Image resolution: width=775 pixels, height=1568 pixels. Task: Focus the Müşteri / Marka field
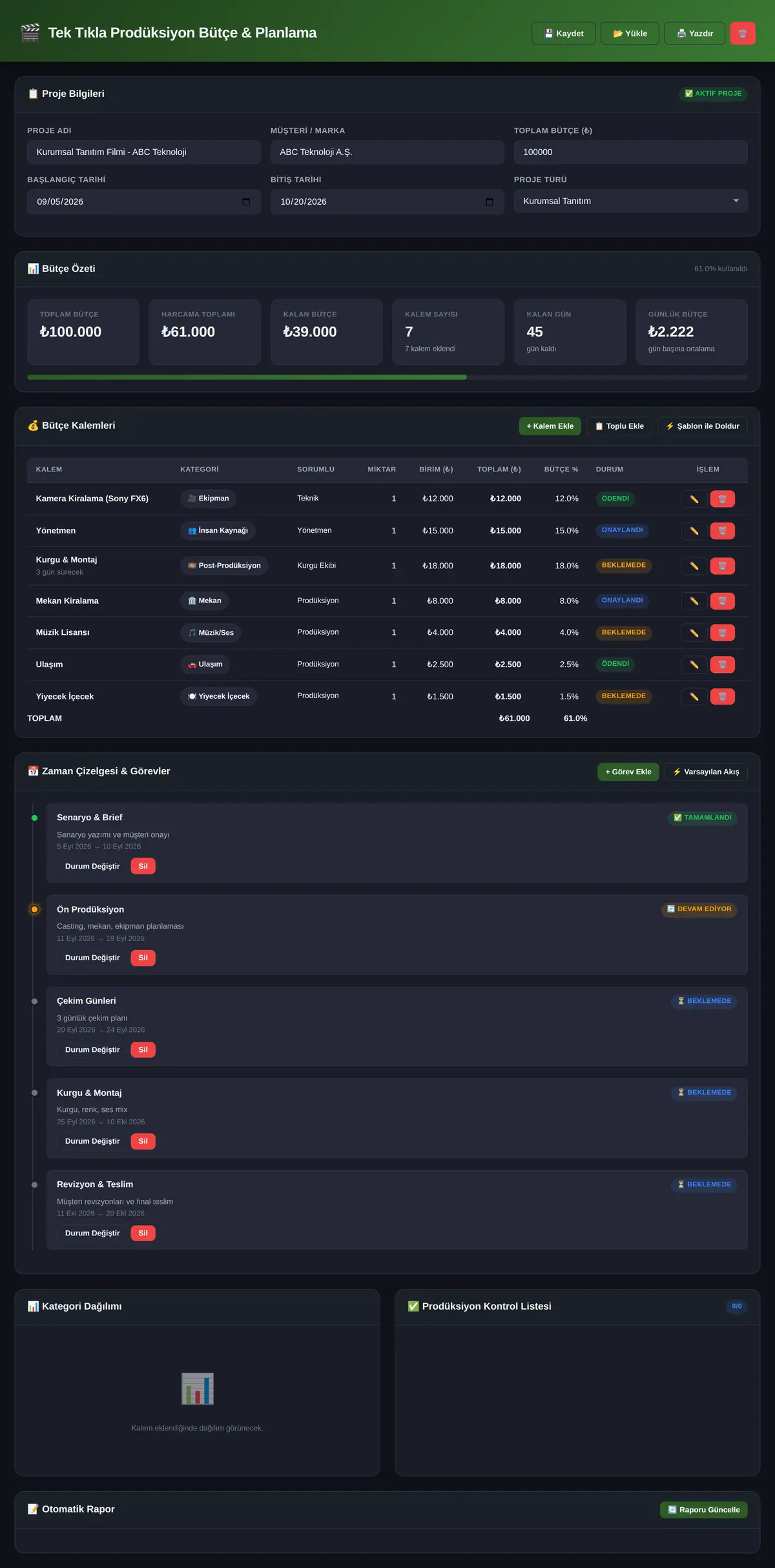387,152
